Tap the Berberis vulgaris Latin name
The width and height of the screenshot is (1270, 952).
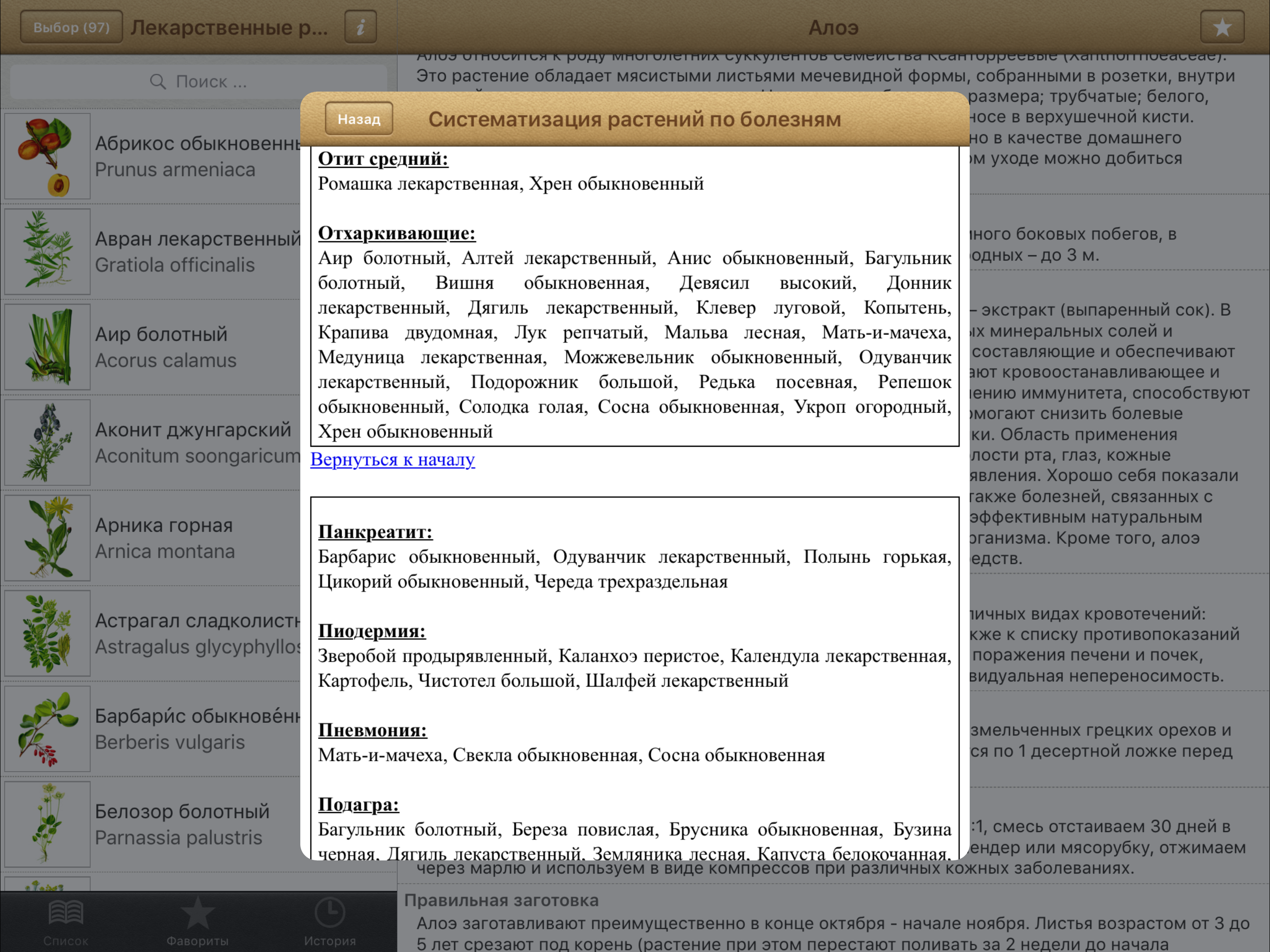[170, 742]
